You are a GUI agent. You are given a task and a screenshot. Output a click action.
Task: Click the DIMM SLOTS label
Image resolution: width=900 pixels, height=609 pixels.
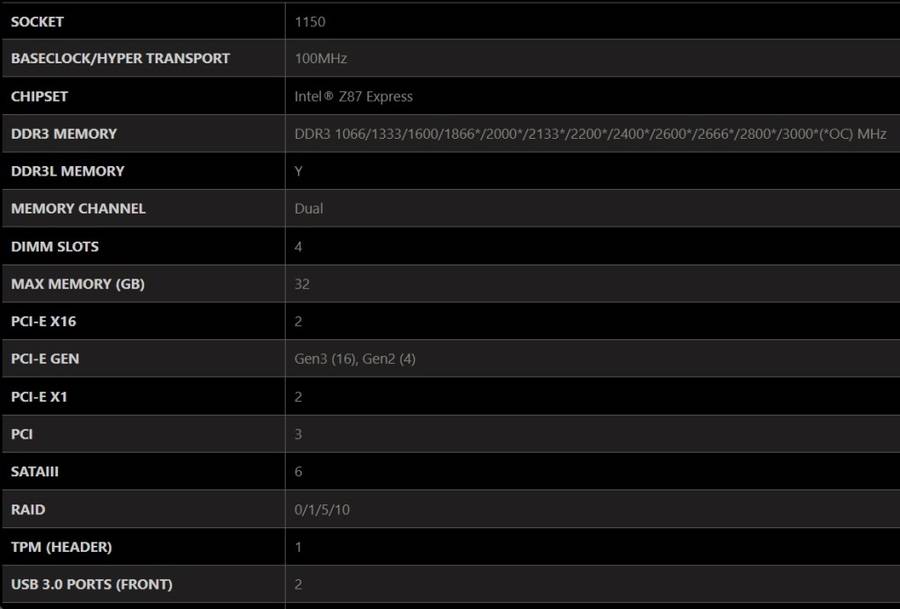pos(54,246)
